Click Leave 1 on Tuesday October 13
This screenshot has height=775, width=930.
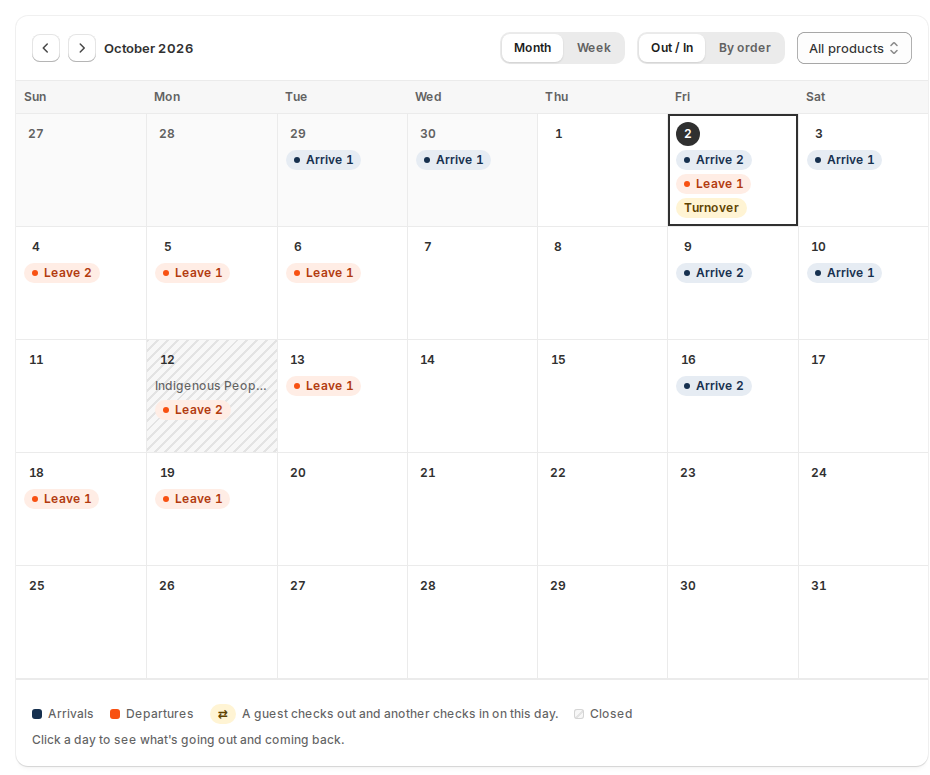pyautogui.click(x=323, y=385)
